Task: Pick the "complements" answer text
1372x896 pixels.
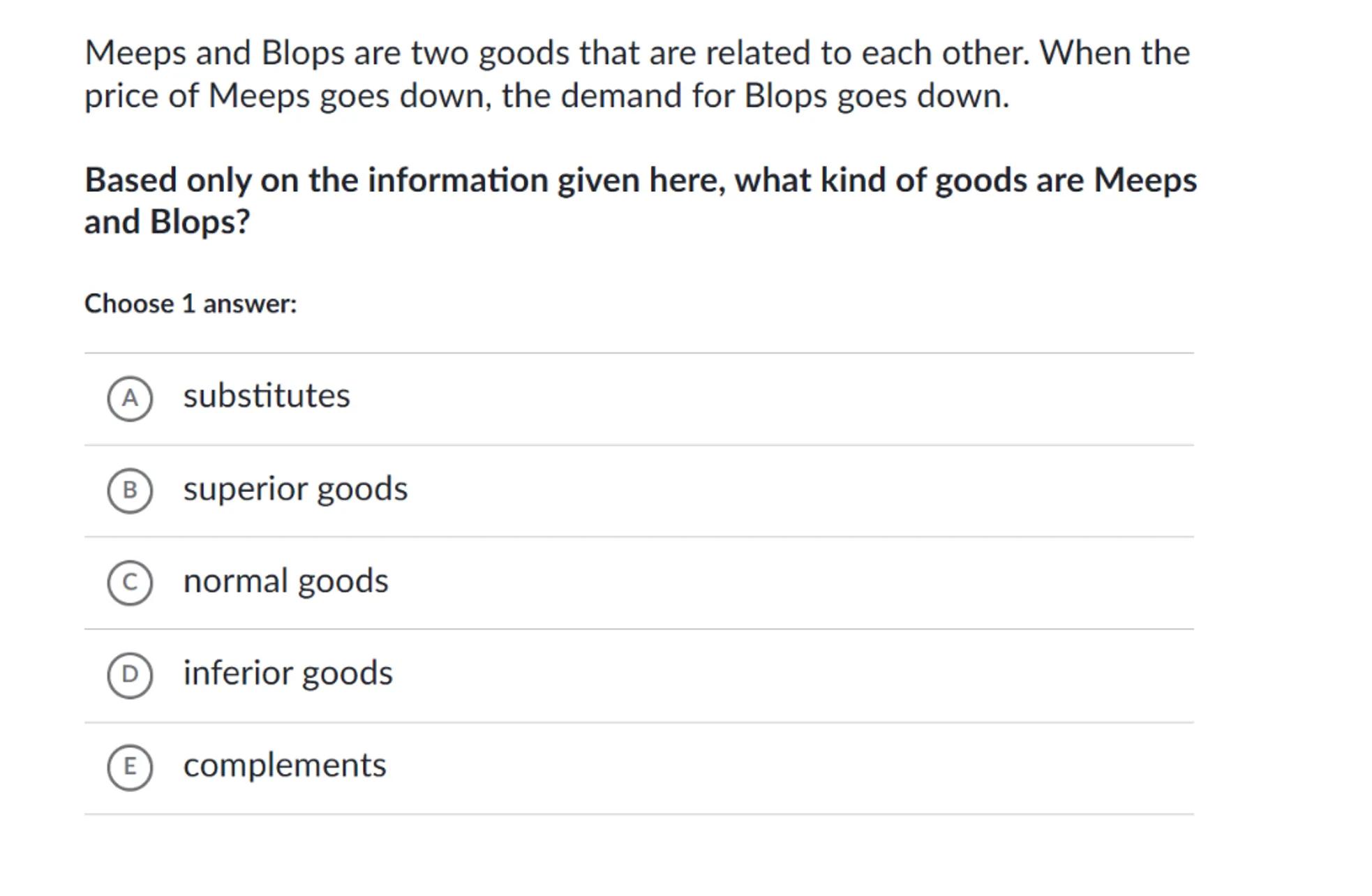Action: 285,766
